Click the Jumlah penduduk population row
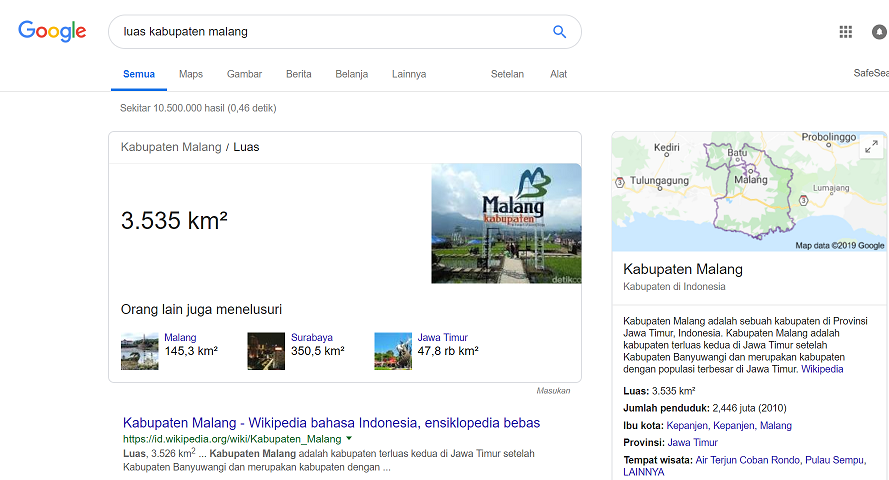Viewport: 889px width, 480px height. tap(705, 408)
